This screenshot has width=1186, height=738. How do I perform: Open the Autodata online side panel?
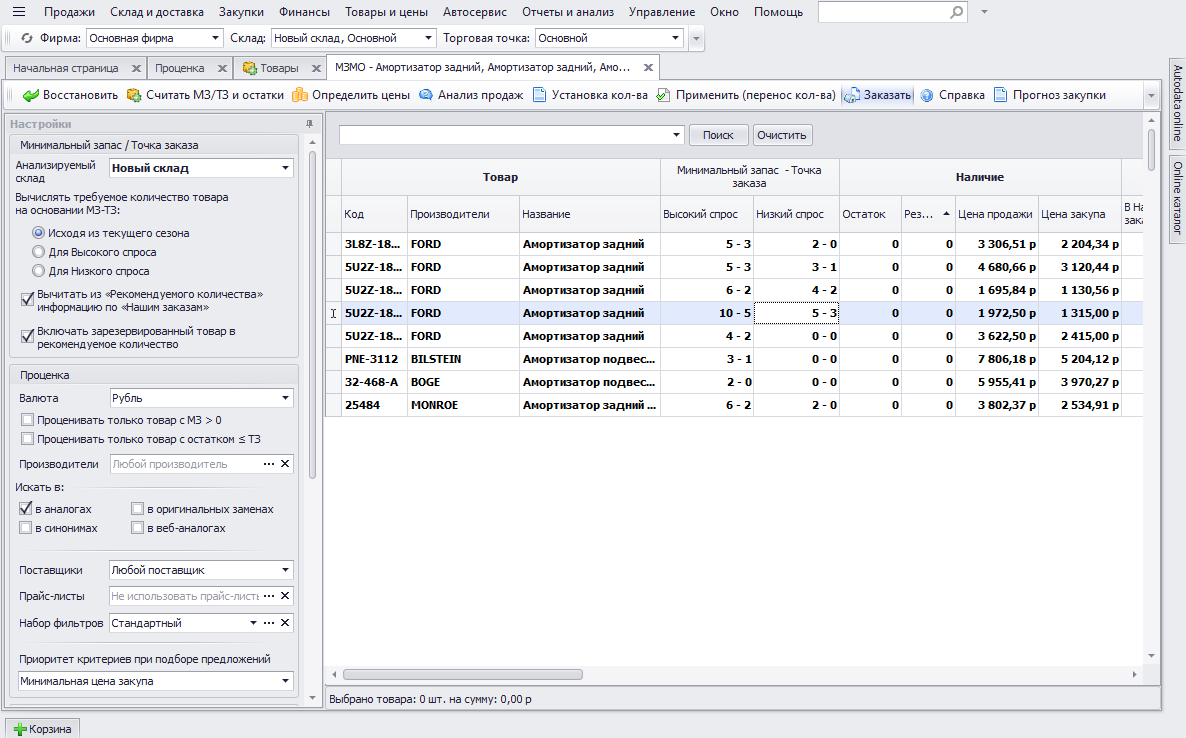click(x=1178, y=103)
